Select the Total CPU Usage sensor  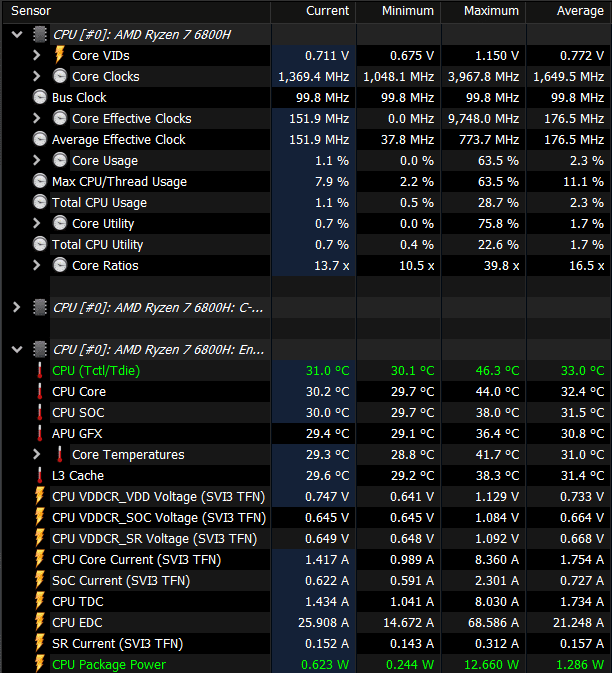coord(99,203)
